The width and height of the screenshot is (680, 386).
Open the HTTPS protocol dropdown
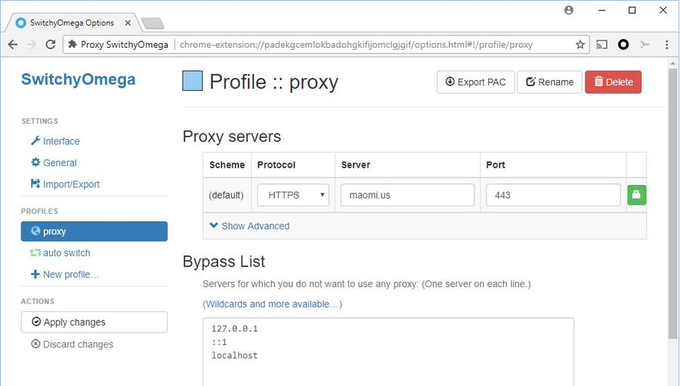[x=293, y=195]
